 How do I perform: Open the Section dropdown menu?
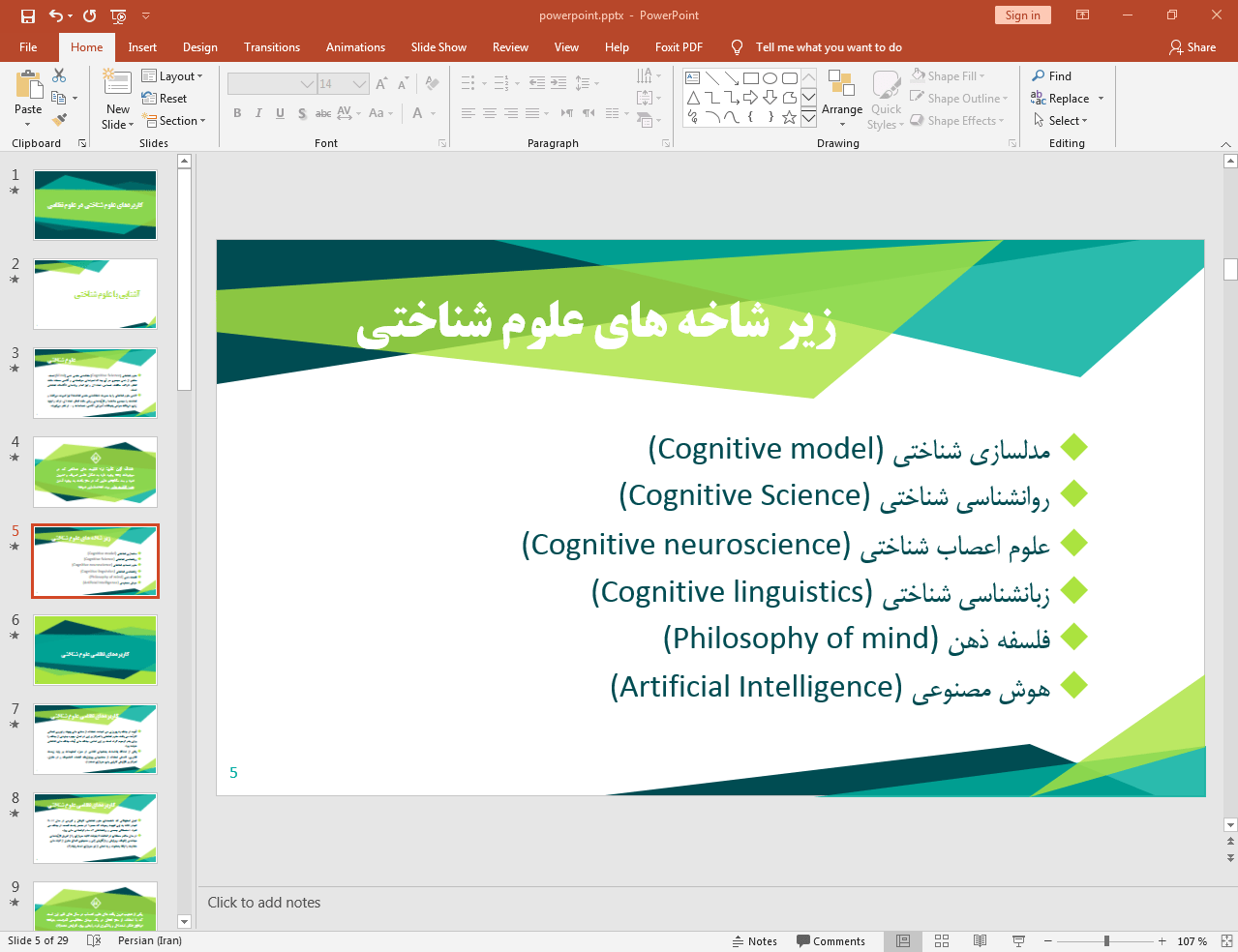click(x=175, y=121)
